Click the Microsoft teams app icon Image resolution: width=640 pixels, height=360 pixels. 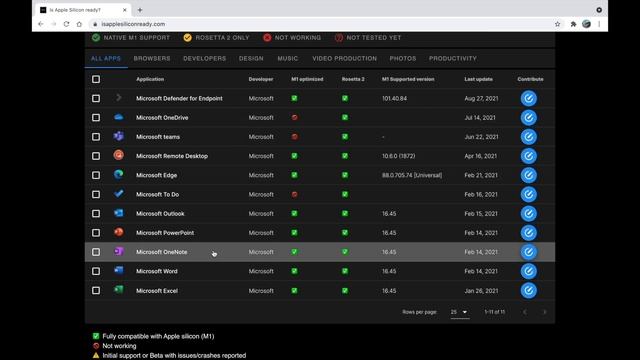click(x=118, y=136)
